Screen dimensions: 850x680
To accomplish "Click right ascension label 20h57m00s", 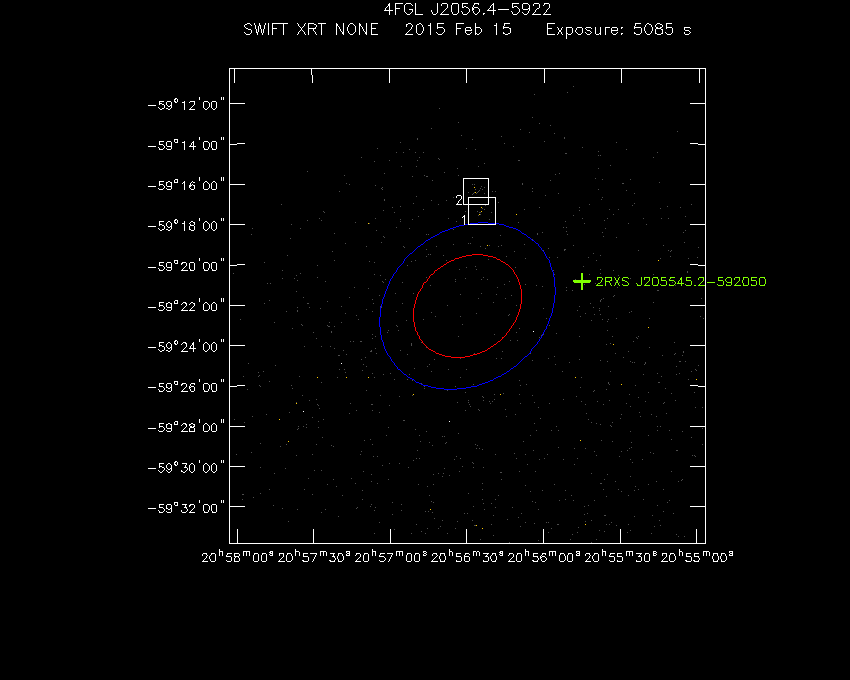I will (x=391, y=557).
